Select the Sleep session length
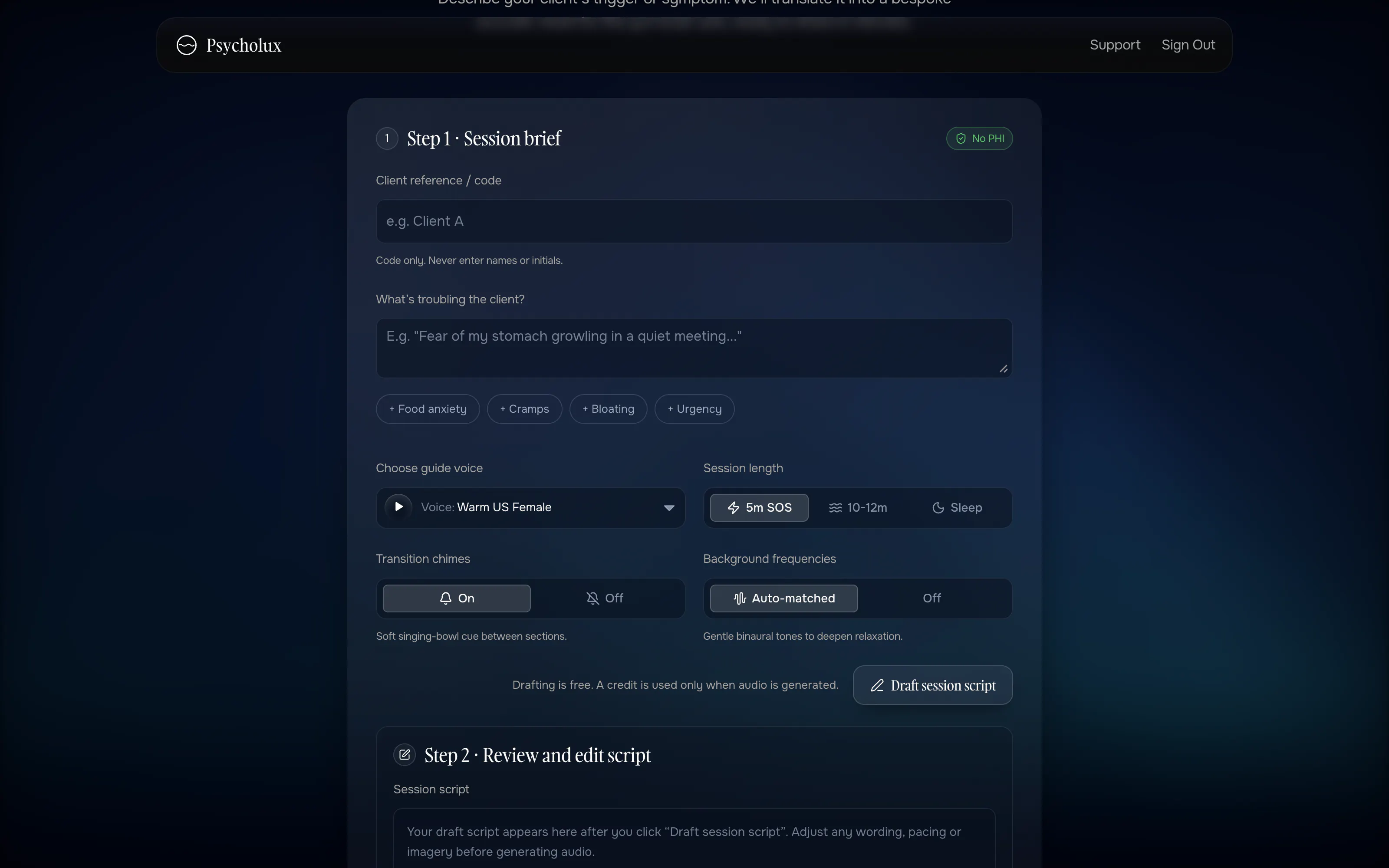Viewport: 1389px width, 868px height. (957, 508)
